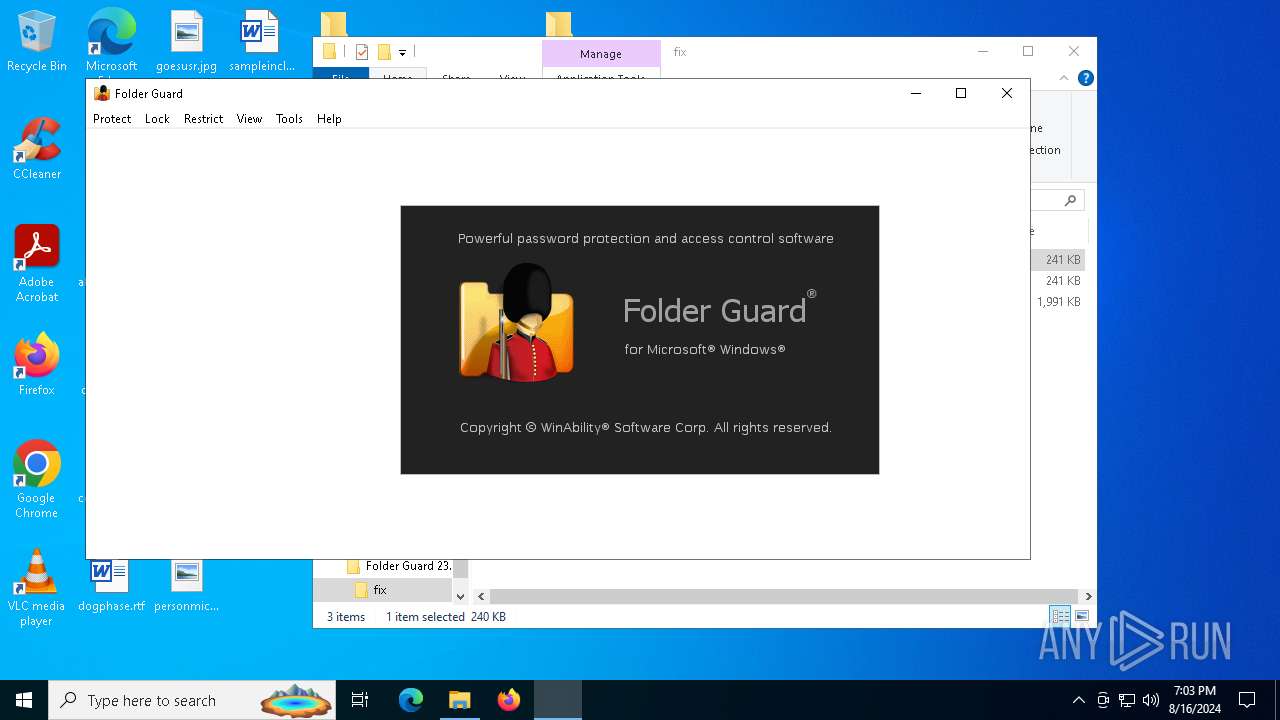Switch Explorer to details view icon
The height and width of the screenshot is (720, 1280).
1060,616
